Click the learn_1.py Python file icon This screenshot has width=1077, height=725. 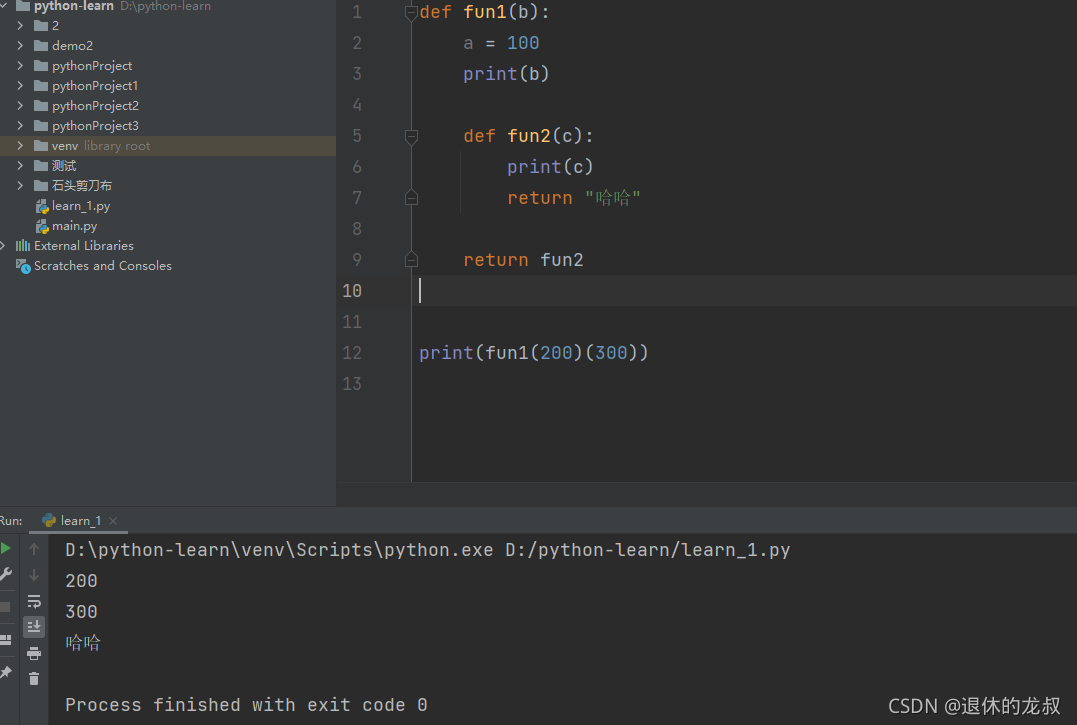(x=42, y=206)
